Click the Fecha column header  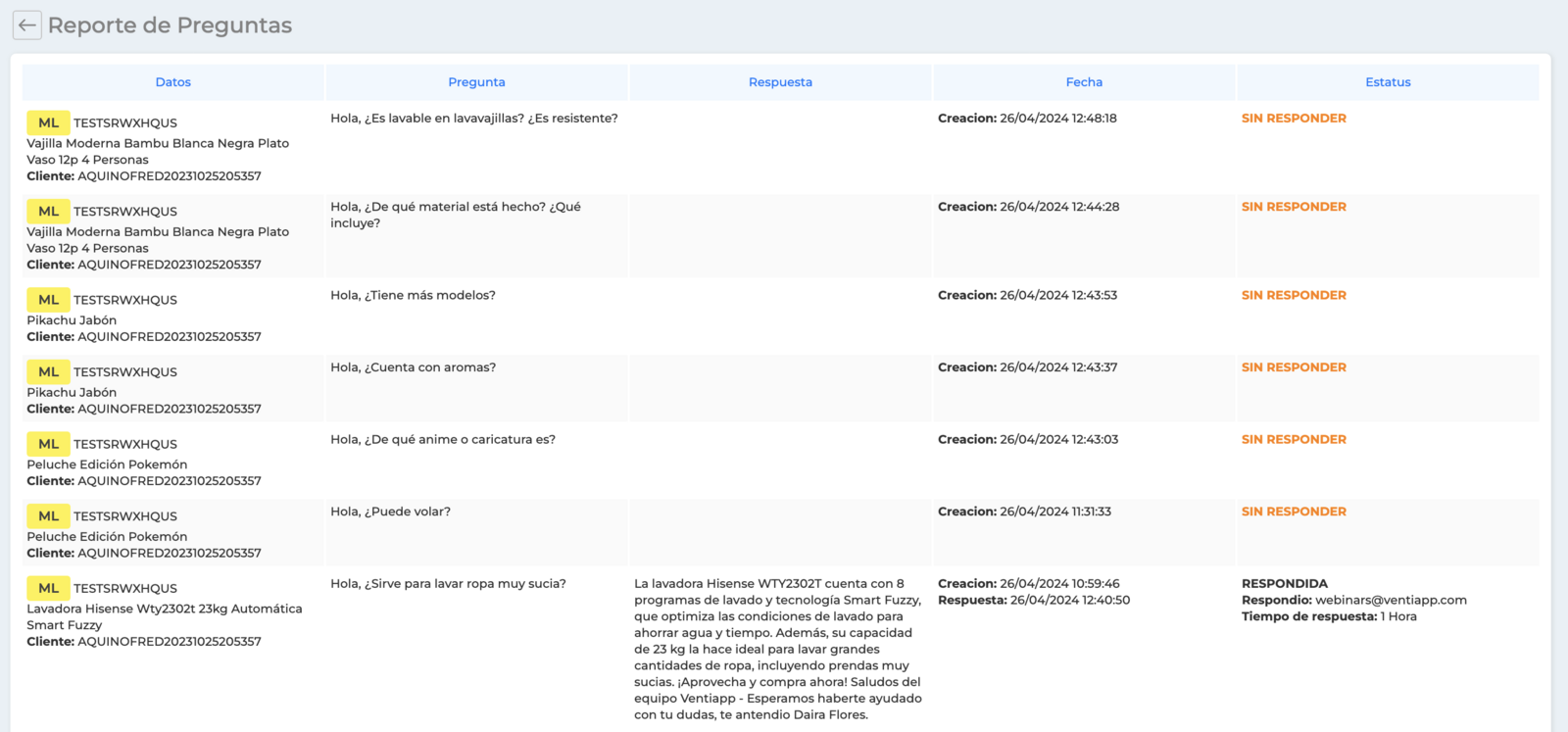(1084, 82)
